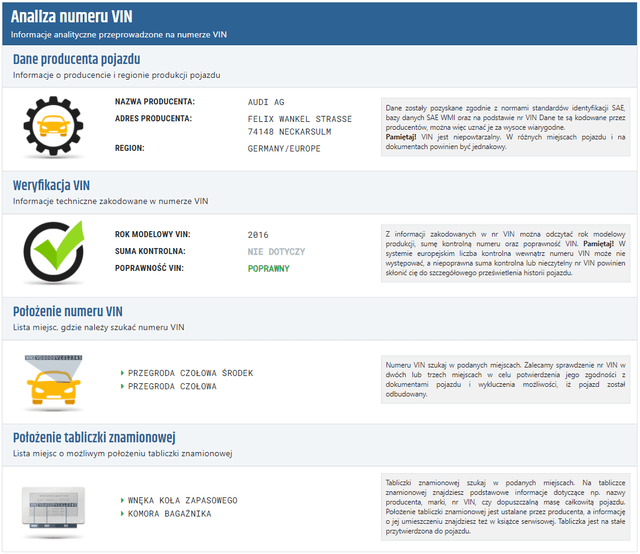Select the address line '74148 NECKARSULM'
The image size is (640, 554).
[x=289, y=132]
